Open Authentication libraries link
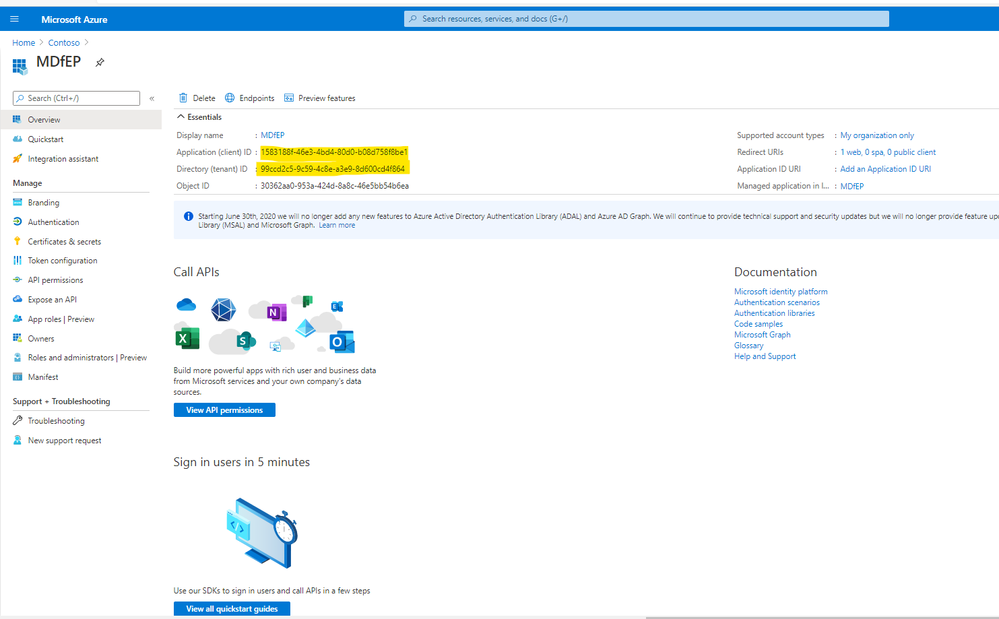Image resolution: width=999 pixels, height=619 pixels. (x=774, y=313)
